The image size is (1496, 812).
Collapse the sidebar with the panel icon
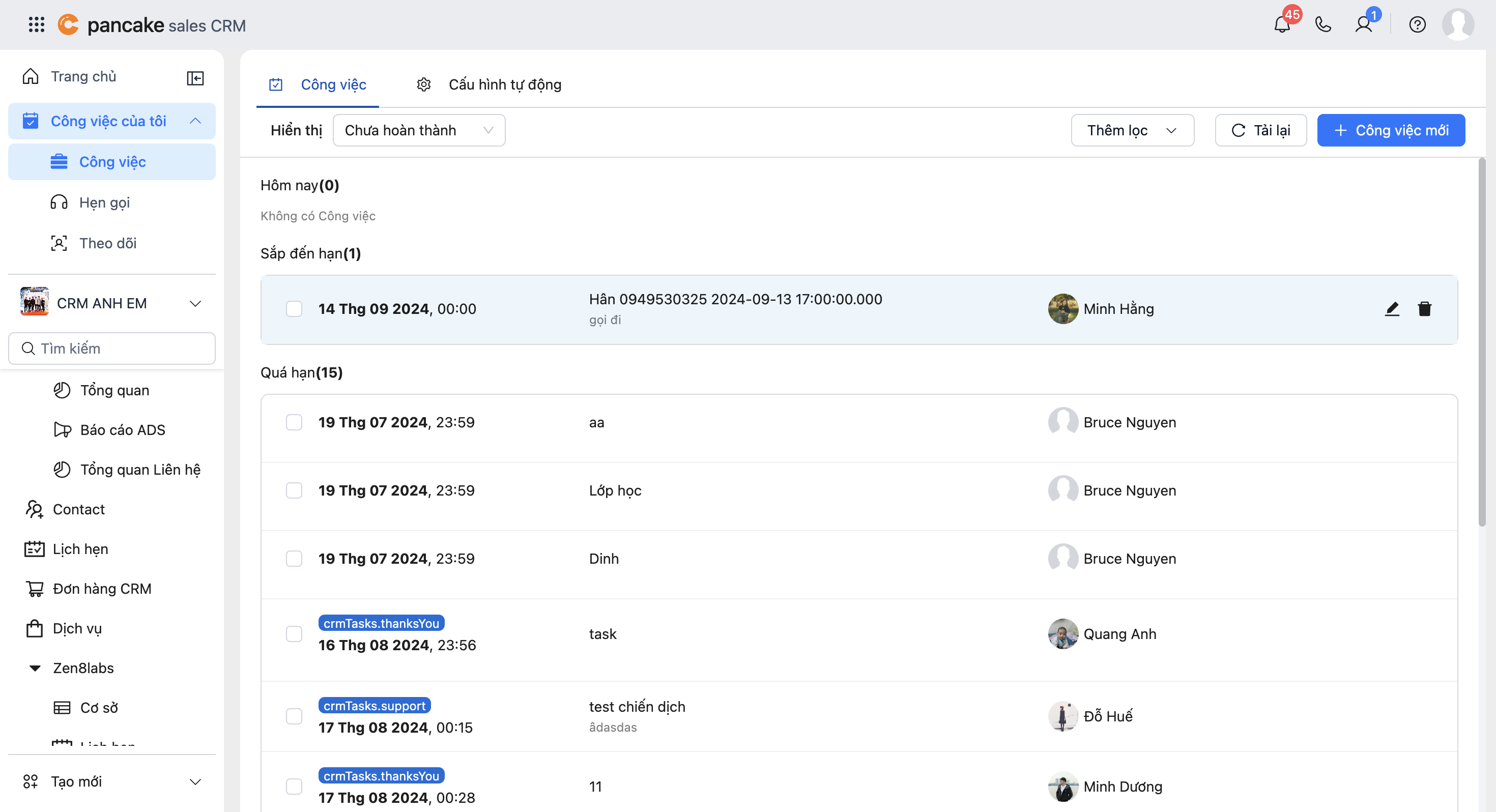195,77
